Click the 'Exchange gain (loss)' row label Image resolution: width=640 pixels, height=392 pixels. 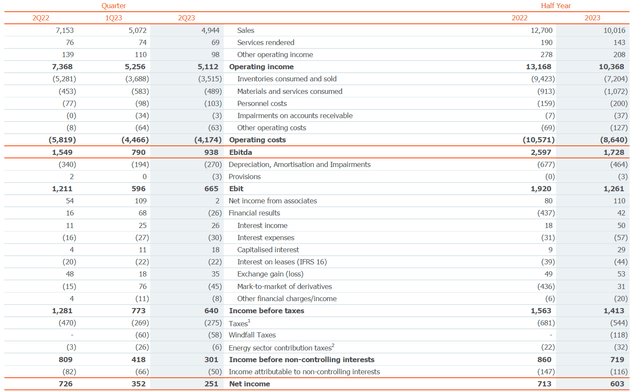[x=271, y=274]
